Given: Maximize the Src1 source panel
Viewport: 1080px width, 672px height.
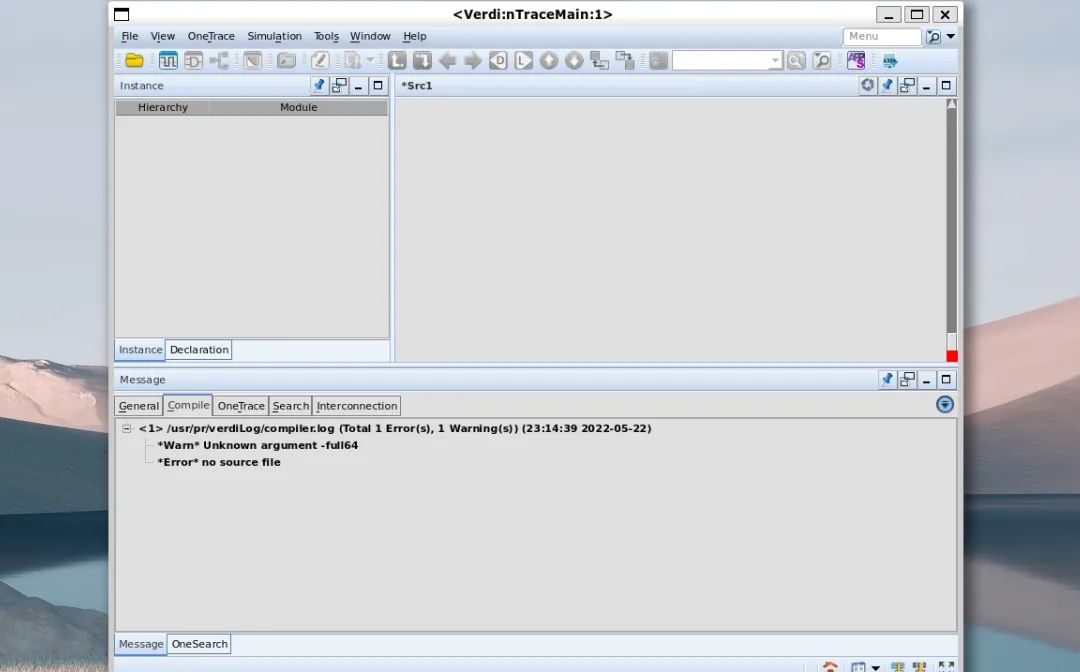Looking at the screenshot, I should pyautogui.click(x=946, y=85).
